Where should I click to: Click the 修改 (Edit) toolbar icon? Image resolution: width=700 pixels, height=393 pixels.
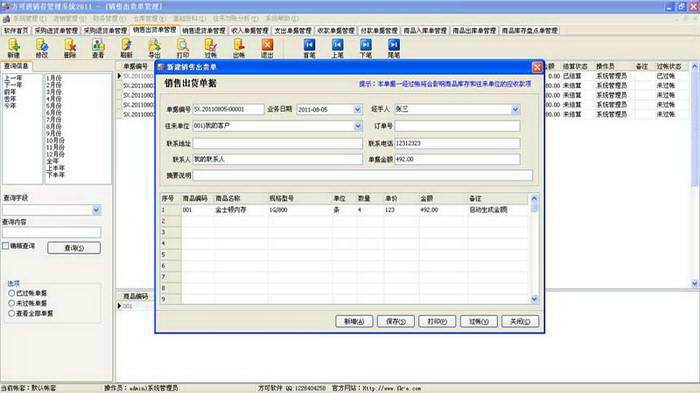click(x=42, y=48)
